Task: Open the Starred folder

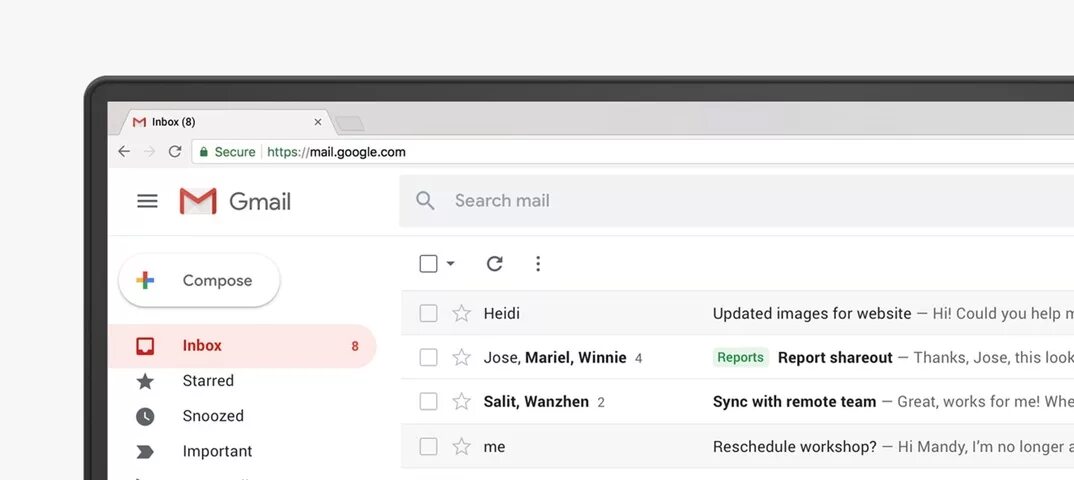Action: coord(208,381)
